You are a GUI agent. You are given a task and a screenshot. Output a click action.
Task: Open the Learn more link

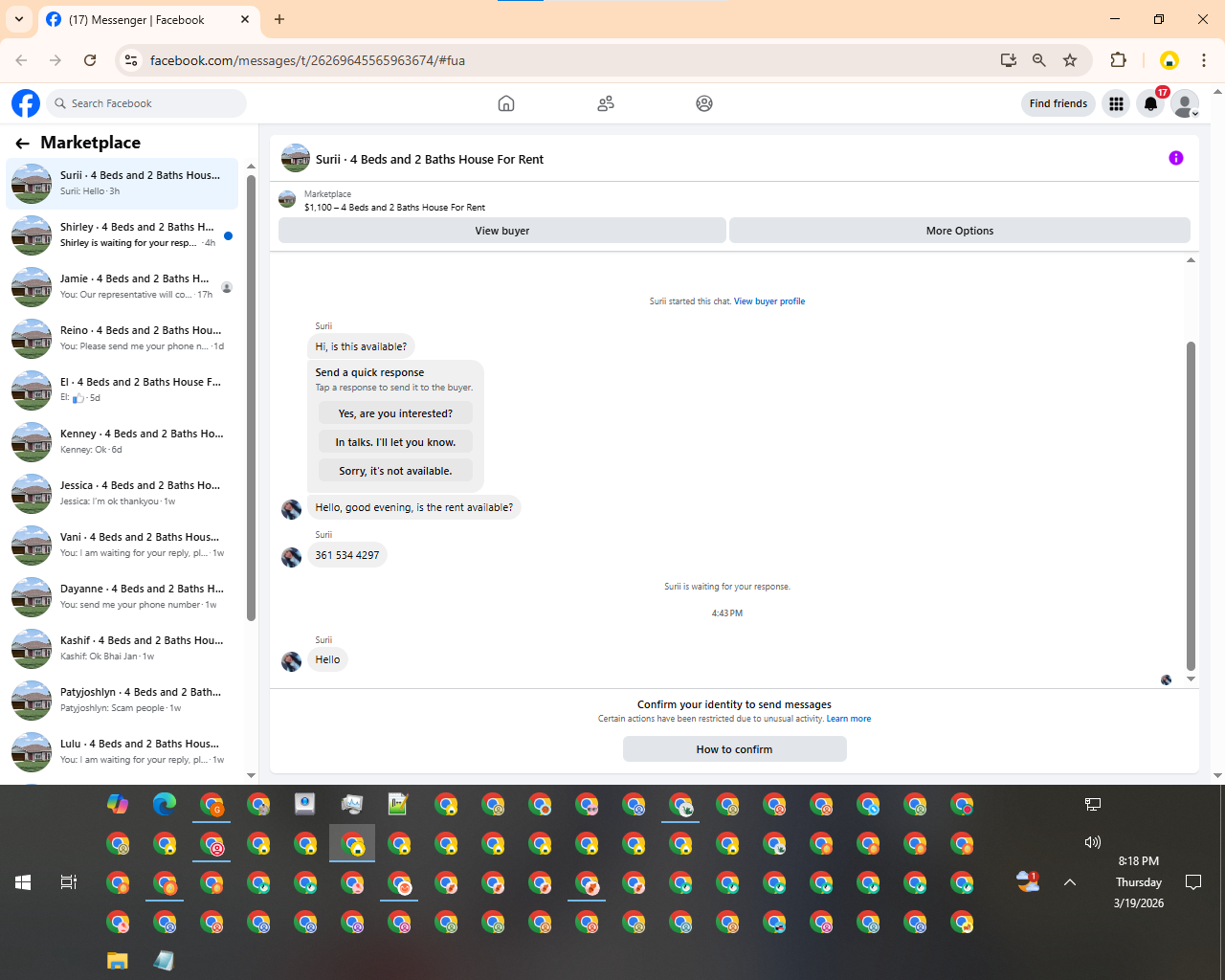849,719
